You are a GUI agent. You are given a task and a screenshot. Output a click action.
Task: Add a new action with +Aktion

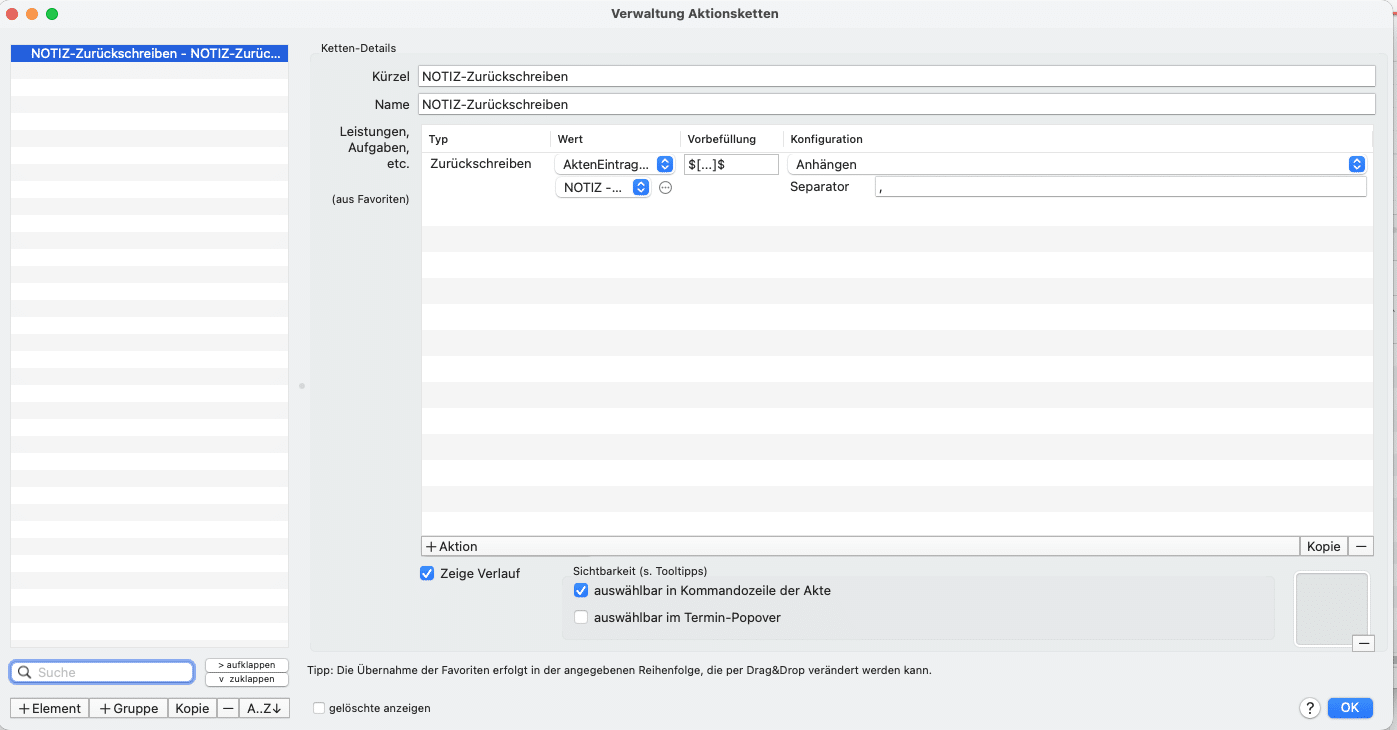point(452,546)
